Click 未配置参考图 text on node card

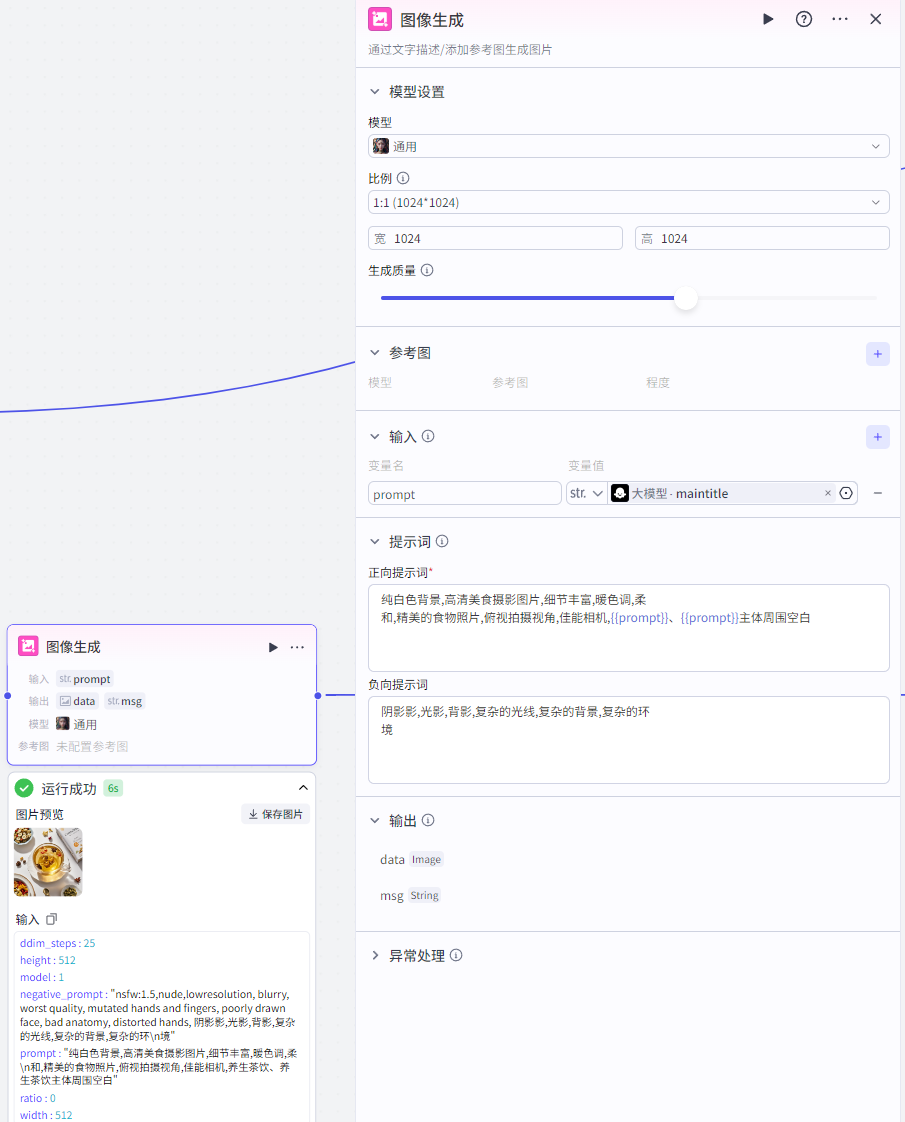(x=92, y=747)
